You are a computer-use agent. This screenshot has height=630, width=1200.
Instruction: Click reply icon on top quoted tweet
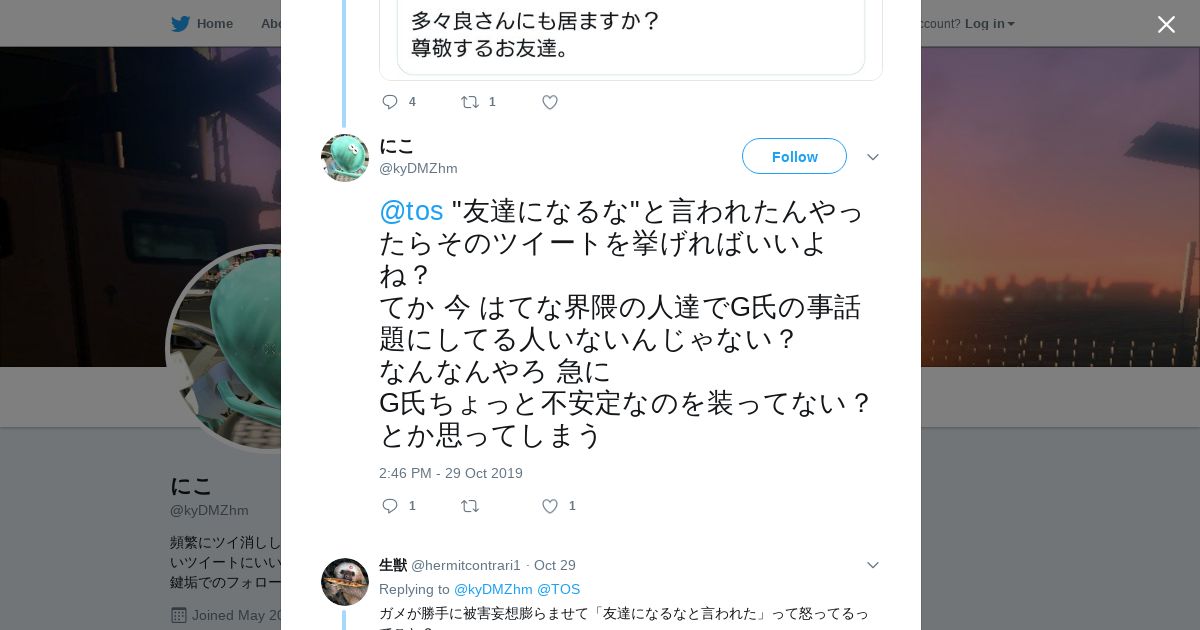click(390, 102)
